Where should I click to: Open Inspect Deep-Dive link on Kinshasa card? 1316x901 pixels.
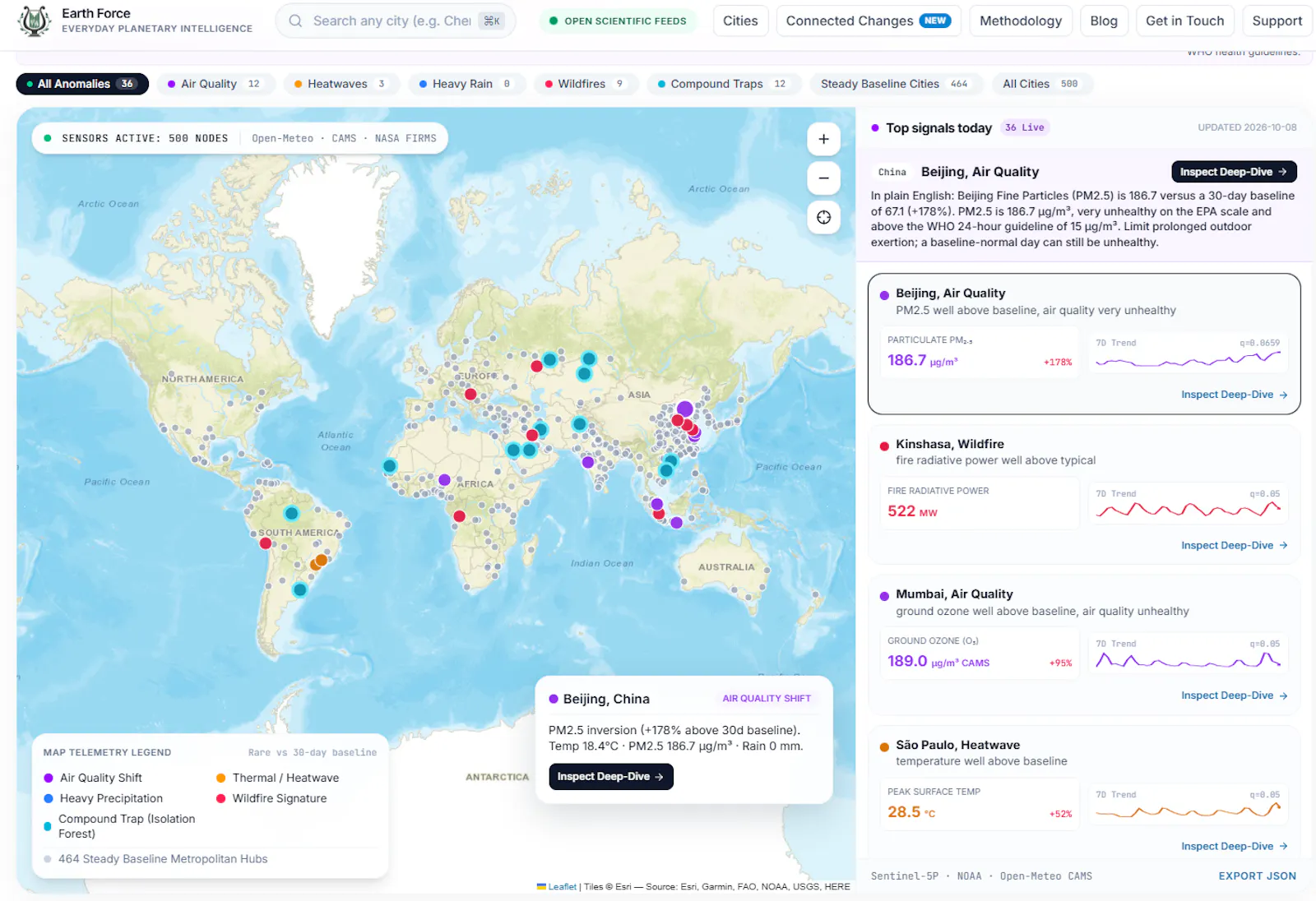coord(1235,545)
